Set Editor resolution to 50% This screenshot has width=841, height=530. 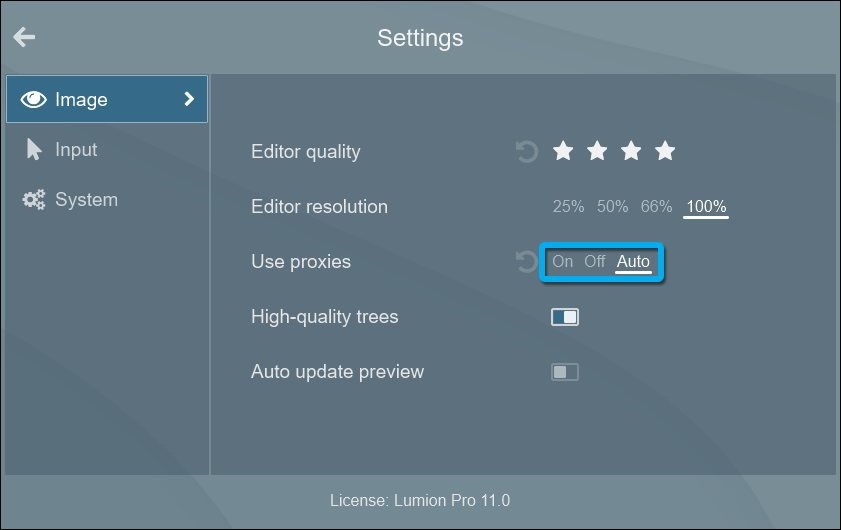[x=612, y=207]
